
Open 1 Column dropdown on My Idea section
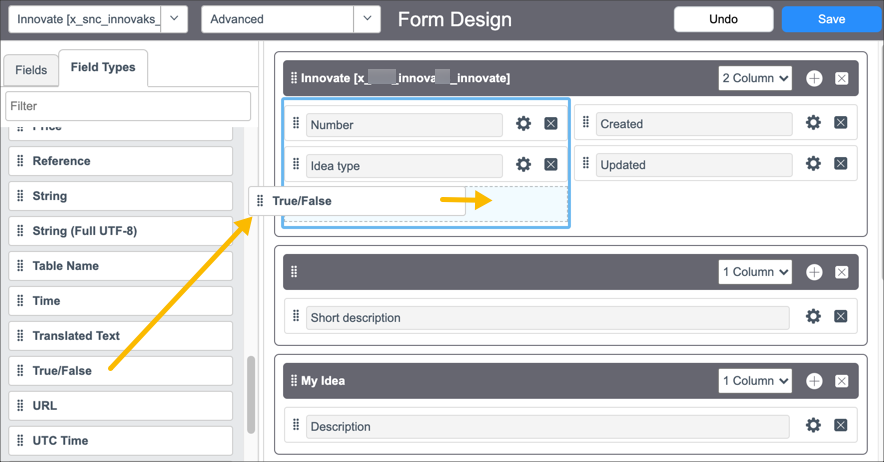[x=755, y=381]
